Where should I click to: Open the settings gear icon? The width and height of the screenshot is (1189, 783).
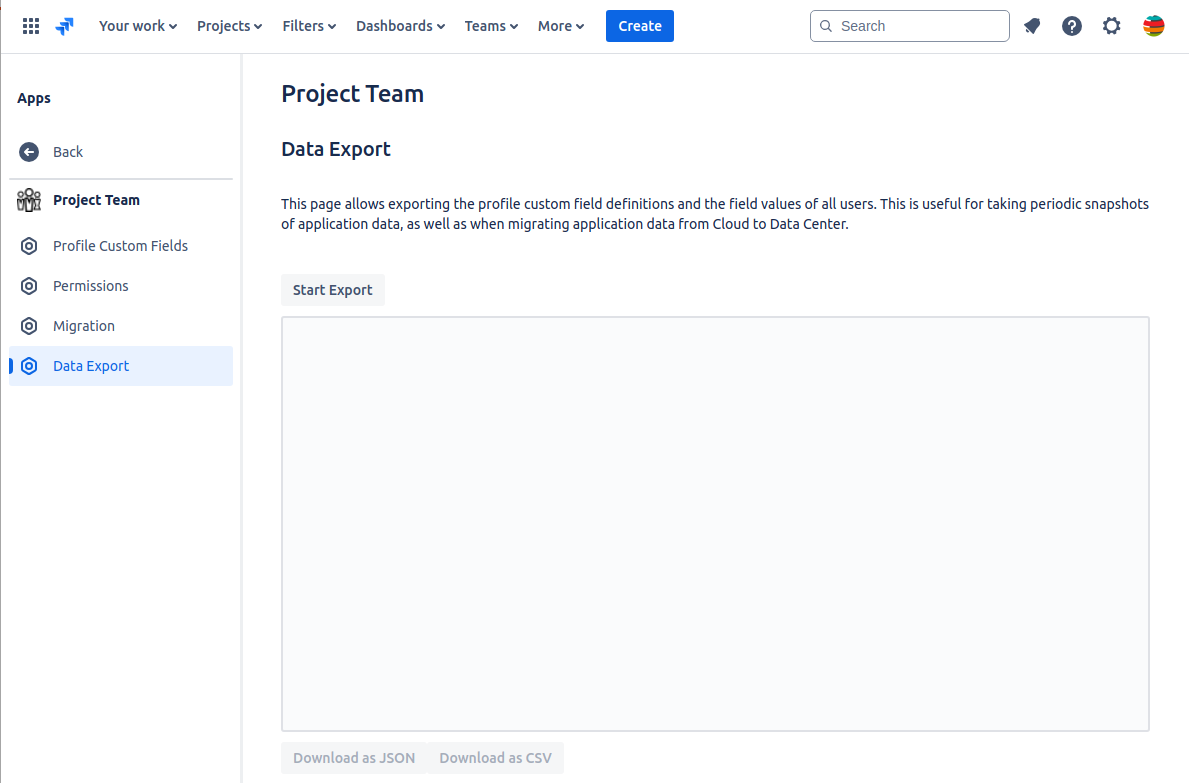[1112, 26]
